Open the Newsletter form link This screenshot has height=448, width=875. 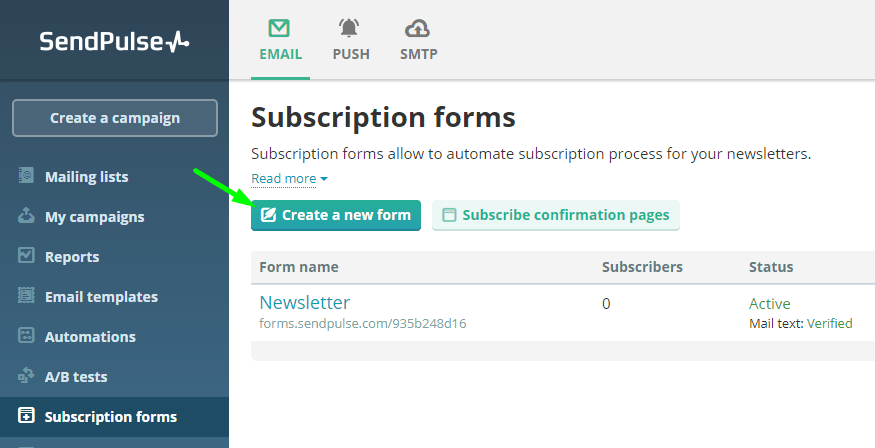point(305,303)
